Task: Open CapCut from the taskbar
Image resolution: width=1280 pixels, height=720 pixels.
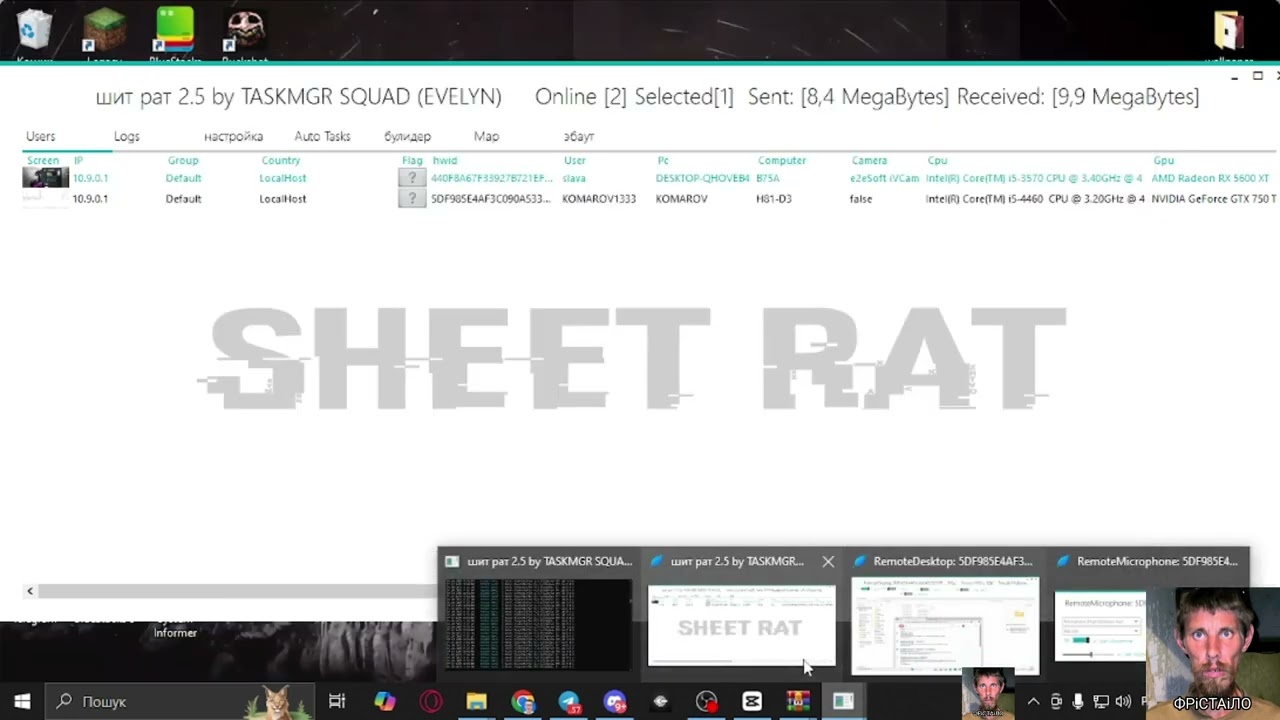Action: [752, 702]
